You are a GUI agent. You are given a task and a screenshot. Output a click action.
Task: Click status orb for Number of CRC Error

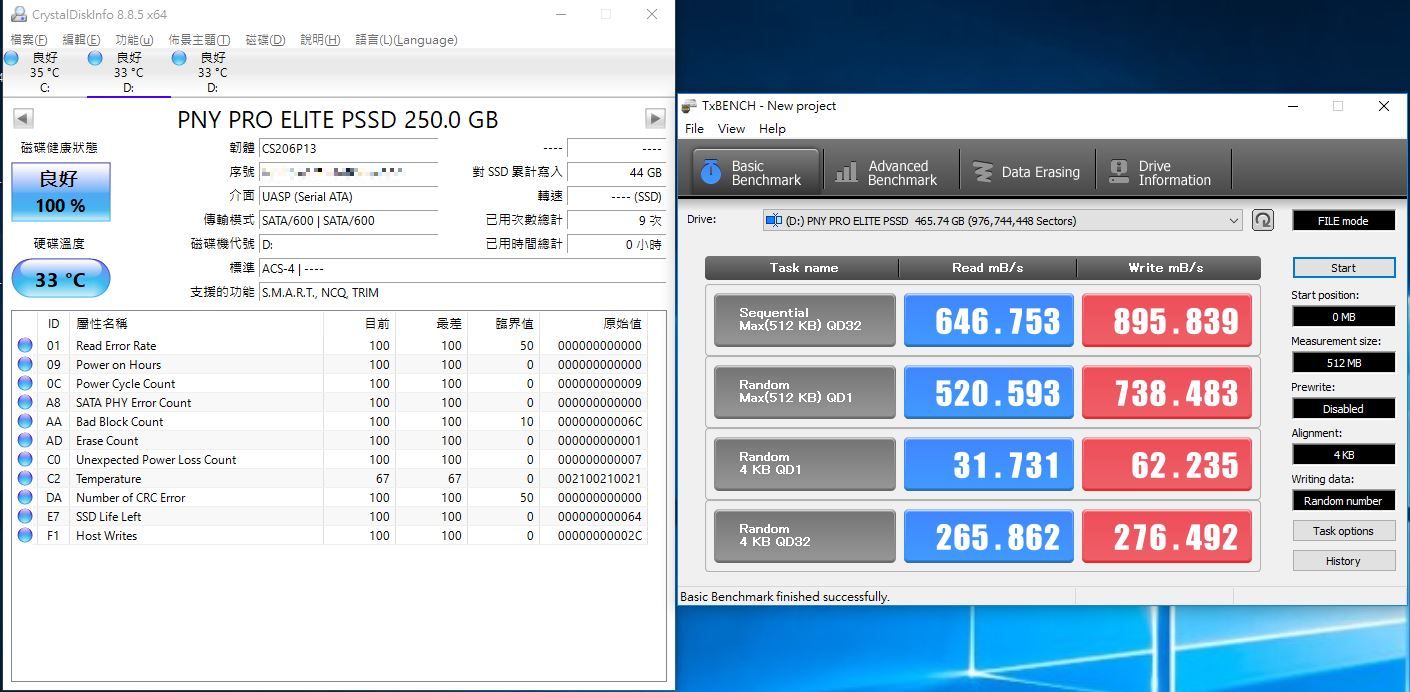[25, 498]
